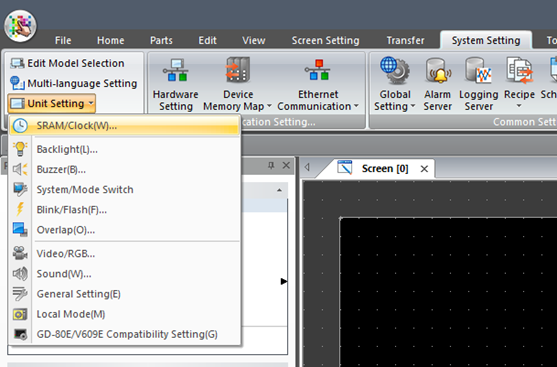This screenshot has height=367, width=557.
Task: Click the tab scroll-left arrow
Action: [x=307, y=167]
